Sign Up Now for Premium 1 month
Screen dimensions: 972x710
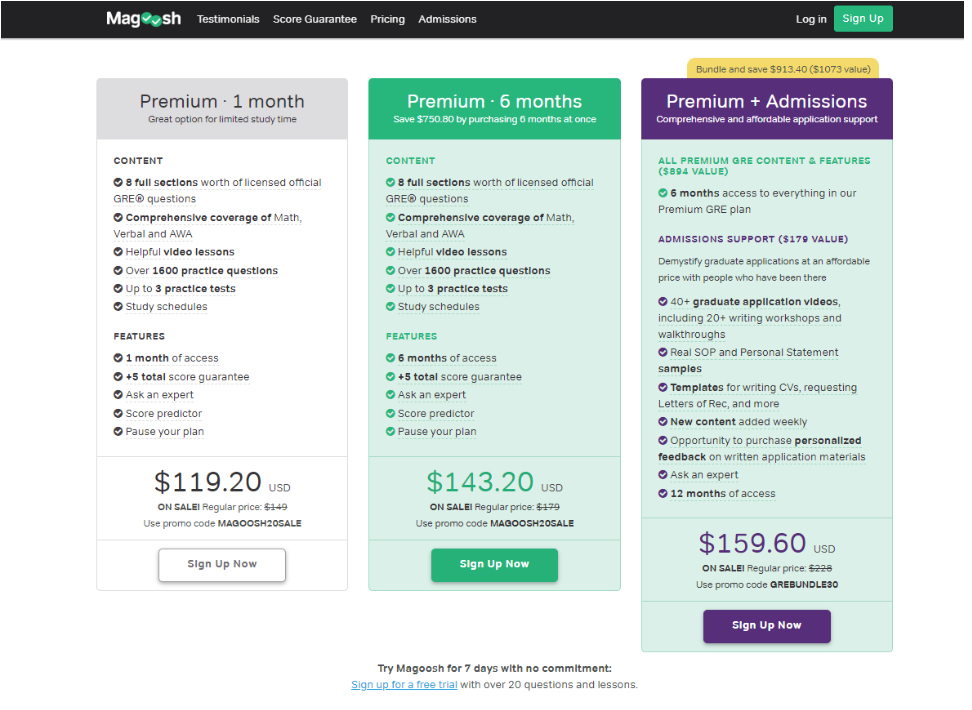click(222, 565)
